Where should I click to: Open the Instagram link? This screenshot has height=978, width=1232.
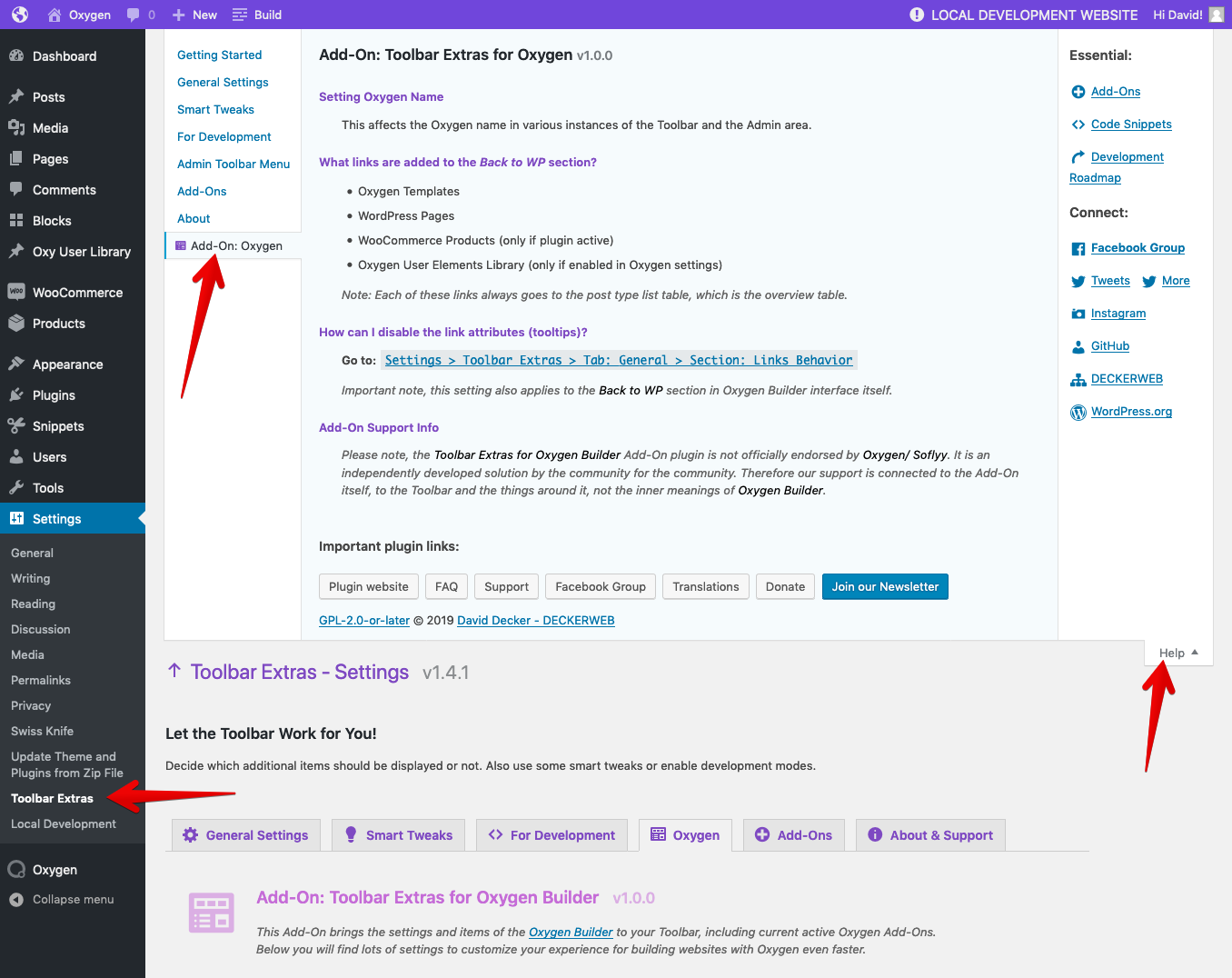[1118, 313]
